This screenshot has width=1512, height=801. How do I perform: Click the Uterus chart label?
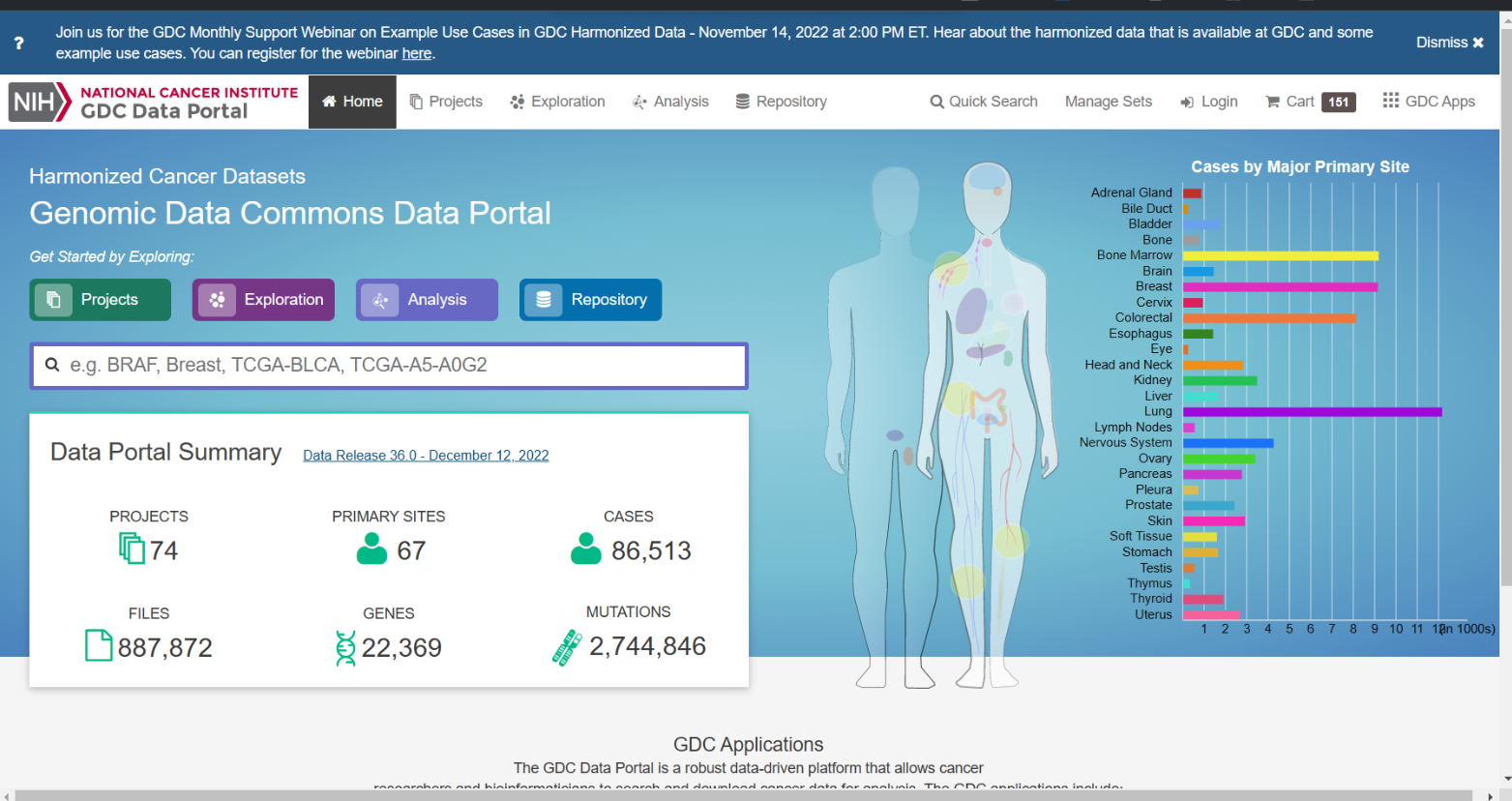[x=1153, y=614]
